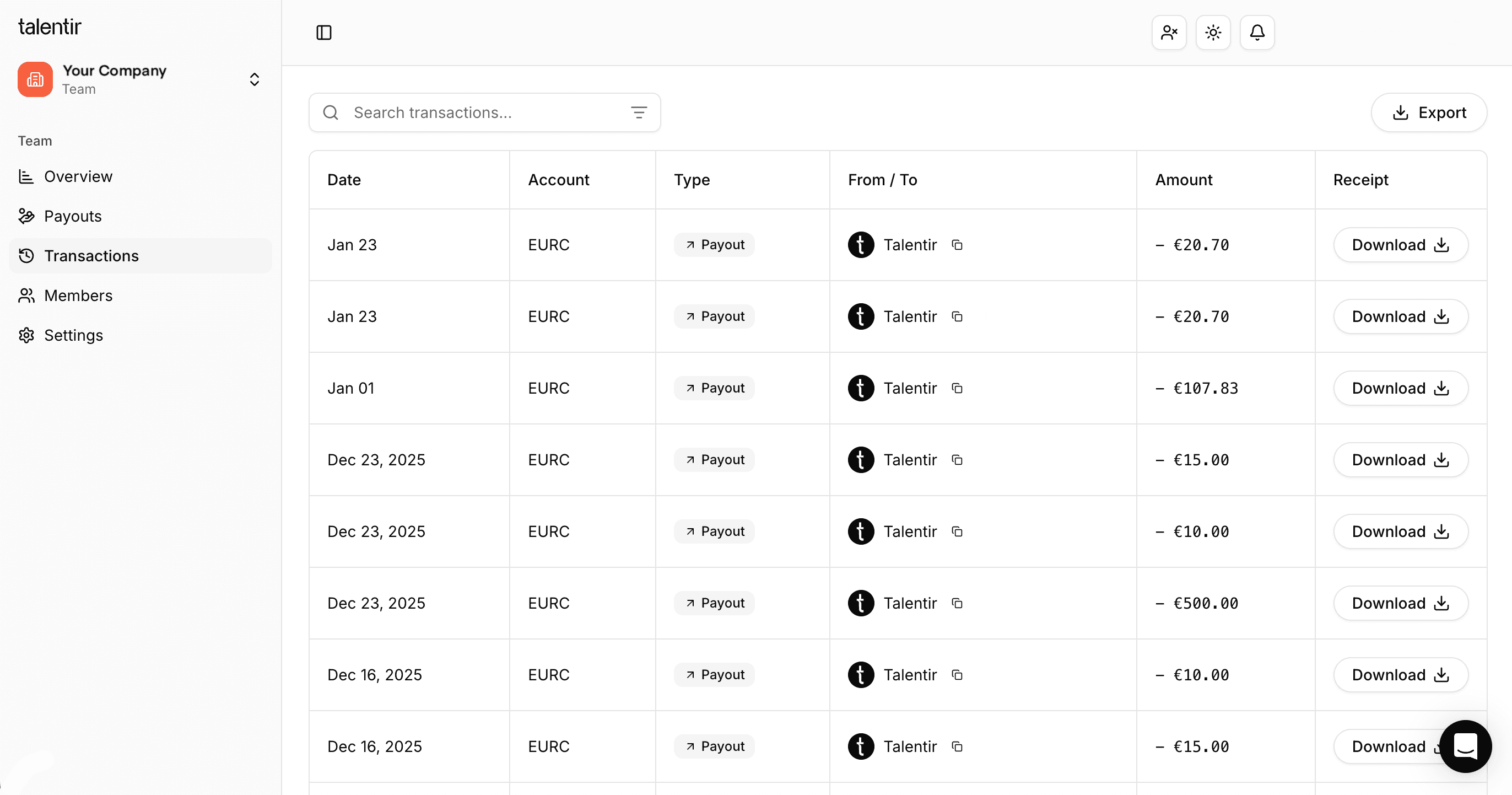
Task: Download receipt for €107.83 payout
Action: pyautogui.click(x=1401, y=388)
